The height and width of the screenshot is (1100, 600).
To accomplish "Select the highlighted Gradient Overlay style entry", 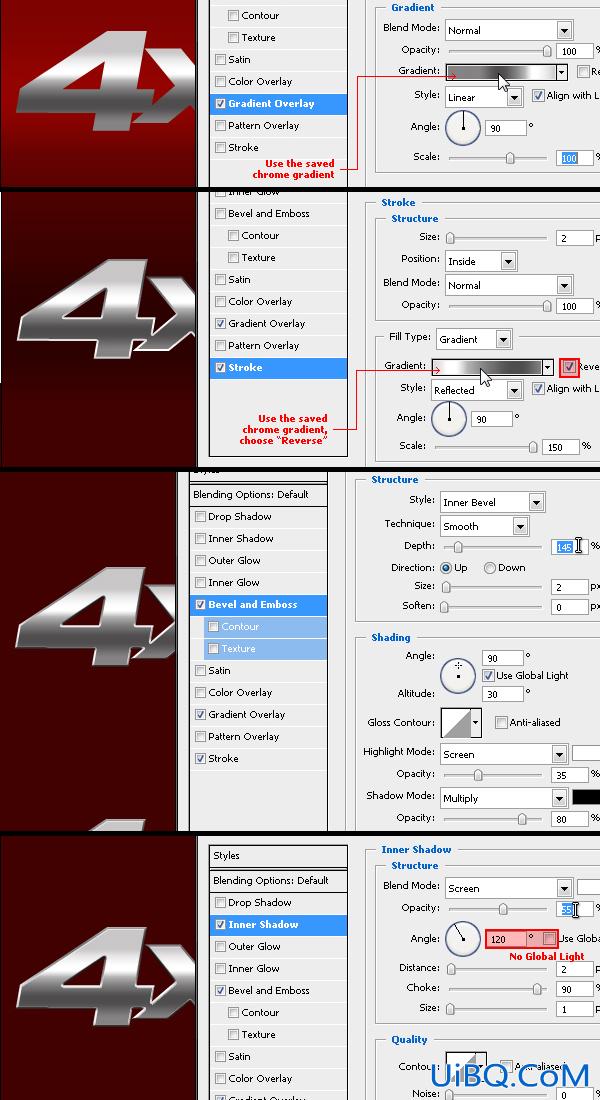I will tap(279, 104).
